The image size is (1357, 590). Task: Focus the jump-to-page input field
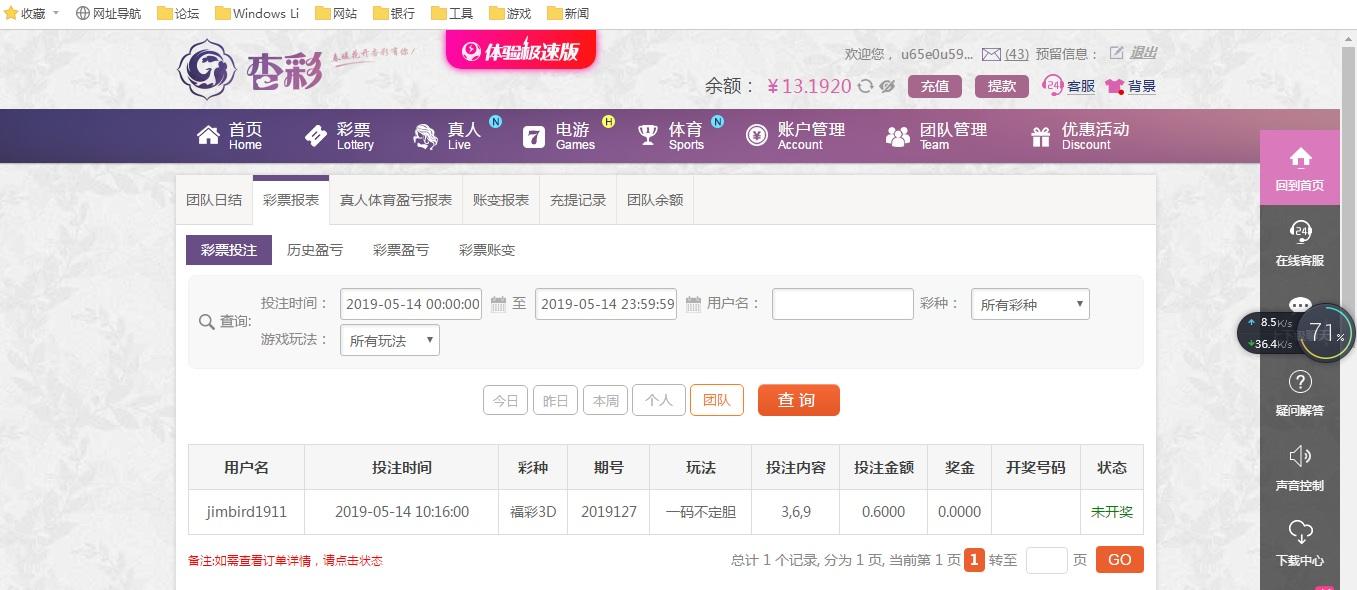(x=1046, y=560)
